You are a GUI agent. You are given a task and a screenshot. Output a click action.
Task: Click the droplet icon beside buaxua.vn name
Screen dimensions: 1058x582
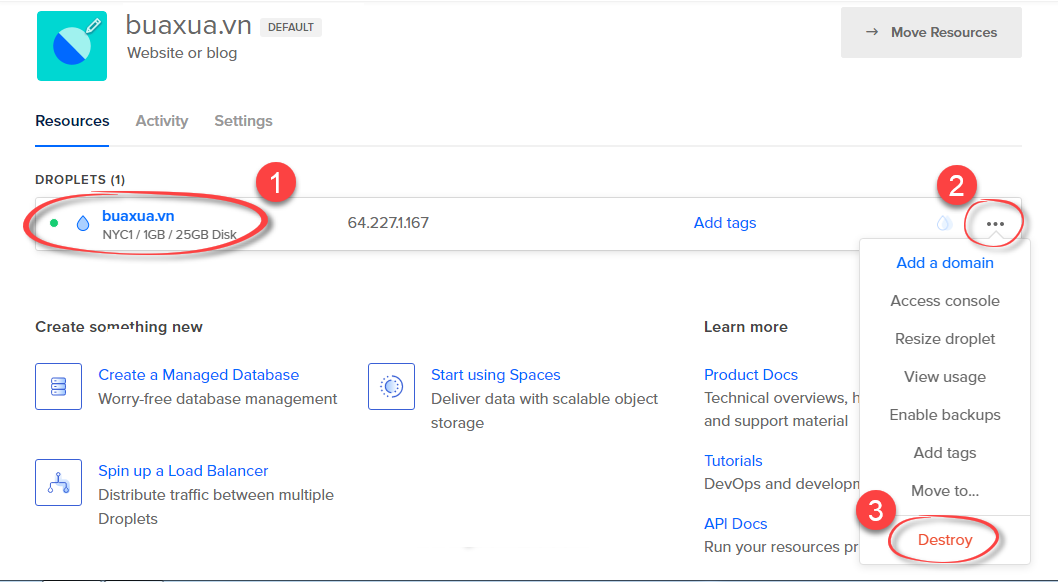[83, 223]
